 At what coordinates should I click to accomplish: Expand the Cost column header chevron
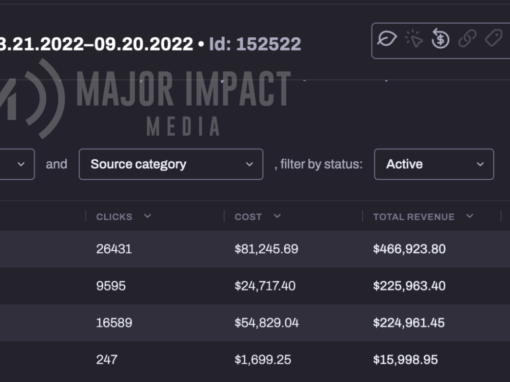[x=277, y=216]
